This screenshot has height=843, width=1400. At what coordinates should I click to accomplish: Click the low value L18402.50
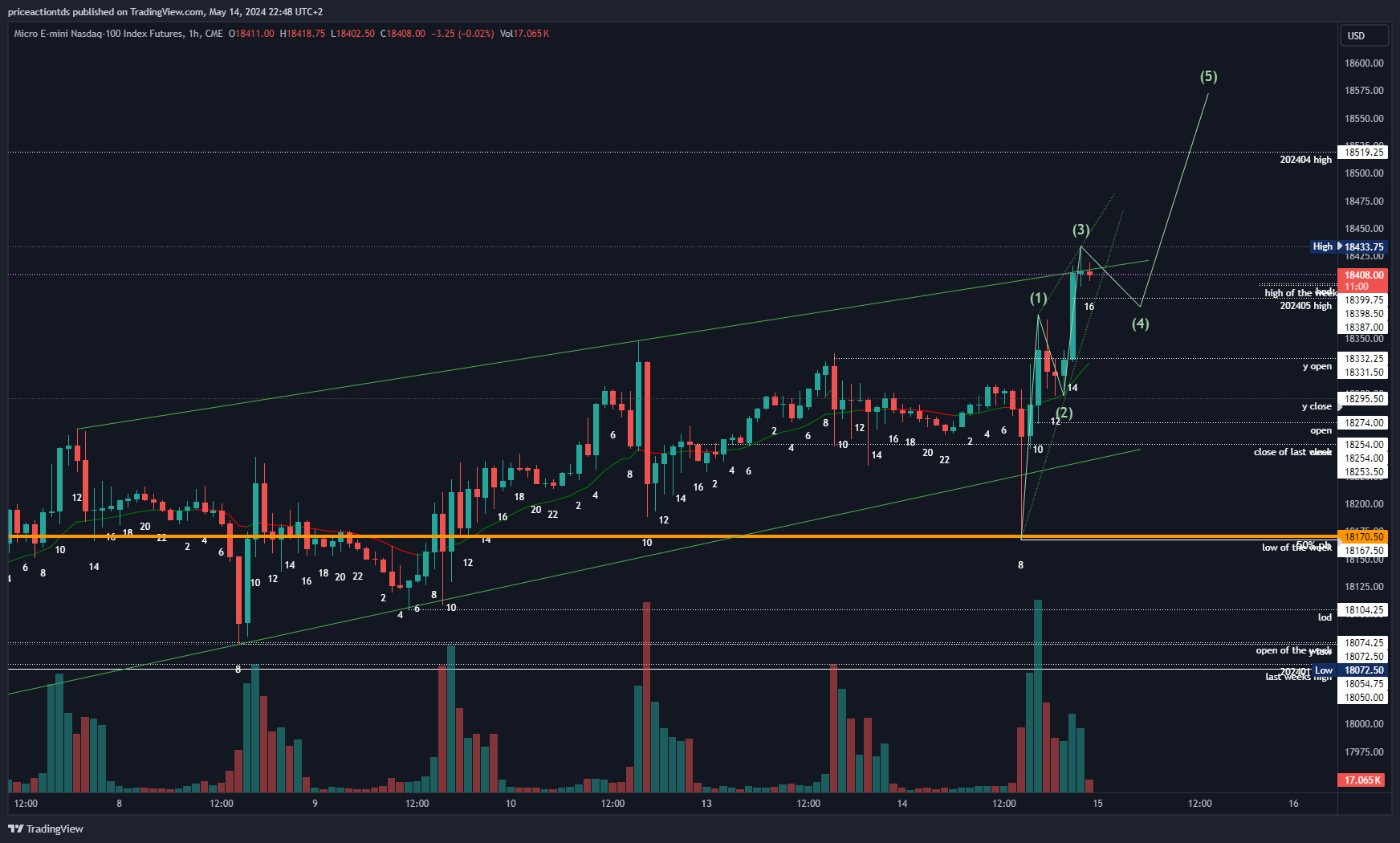coord(352,34)
